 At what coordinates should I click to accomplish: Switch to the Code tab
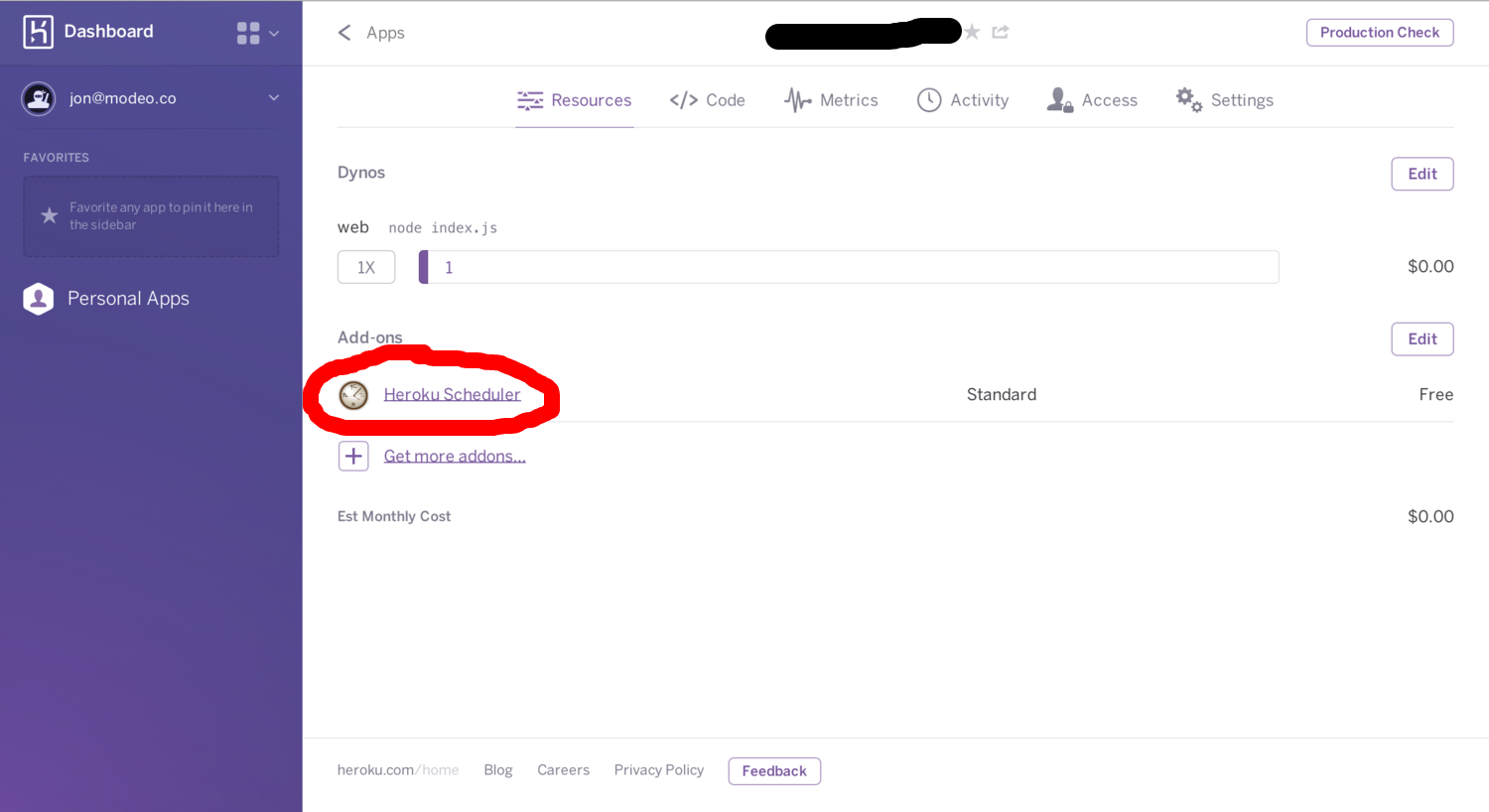click(x=707, y=100)
